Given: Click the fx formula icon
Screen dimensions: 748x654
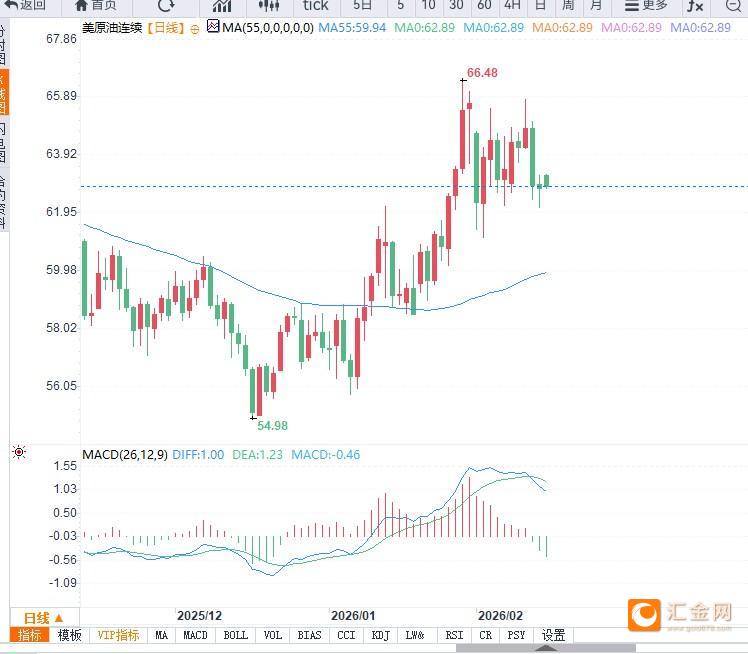Looking at the screenshot, I should point(695,5).
